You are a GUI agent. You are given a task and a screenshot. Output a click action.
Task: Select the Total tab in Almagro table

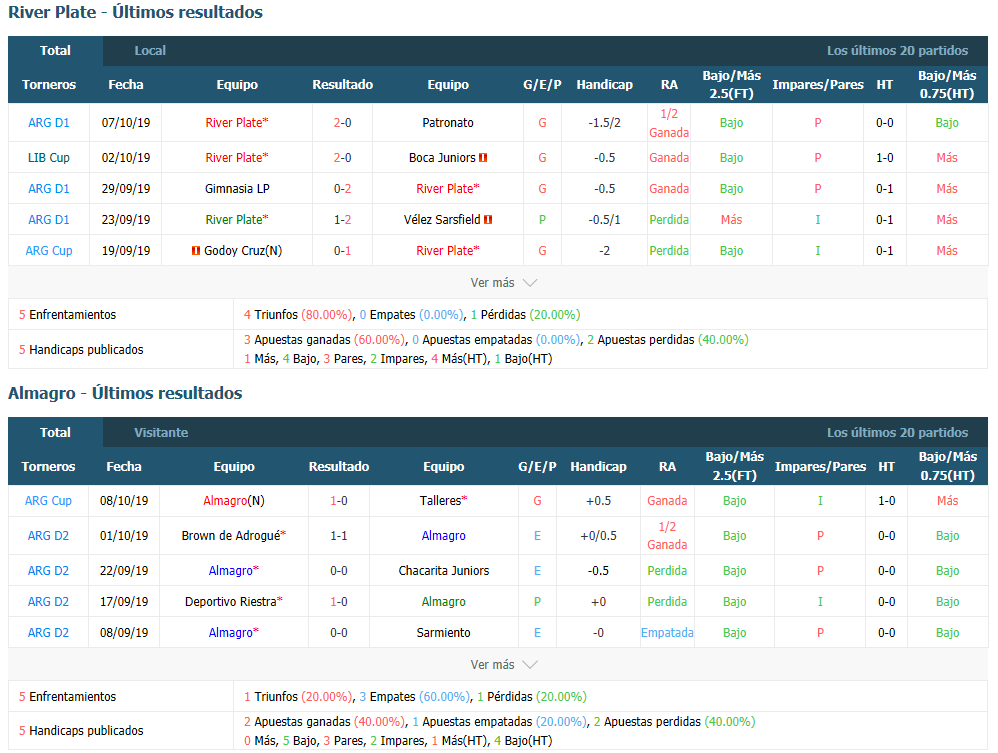55,433
